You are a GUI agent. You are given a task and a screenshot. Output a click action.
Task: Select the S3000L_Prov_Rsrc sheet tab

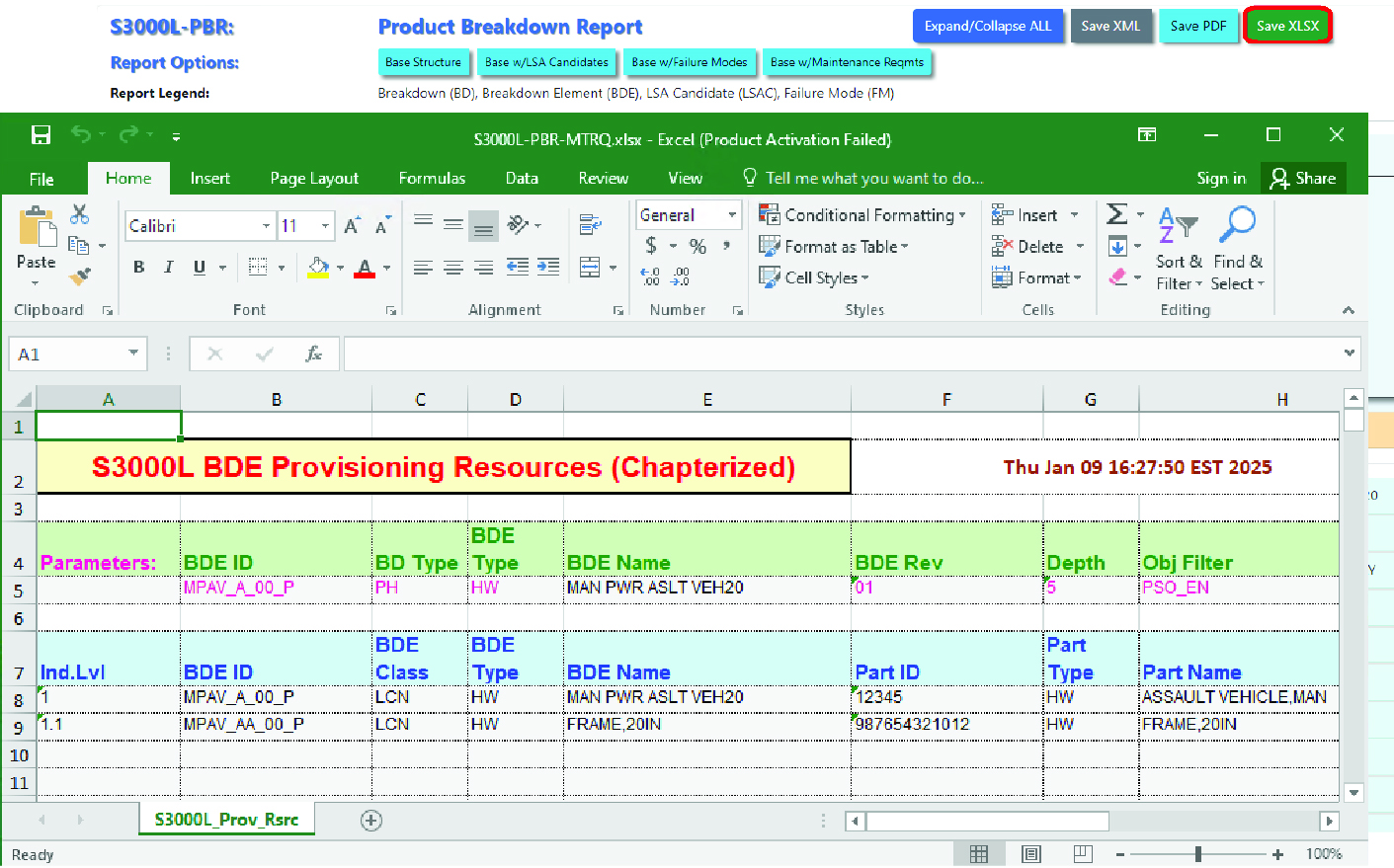click(x=226, y=819)
